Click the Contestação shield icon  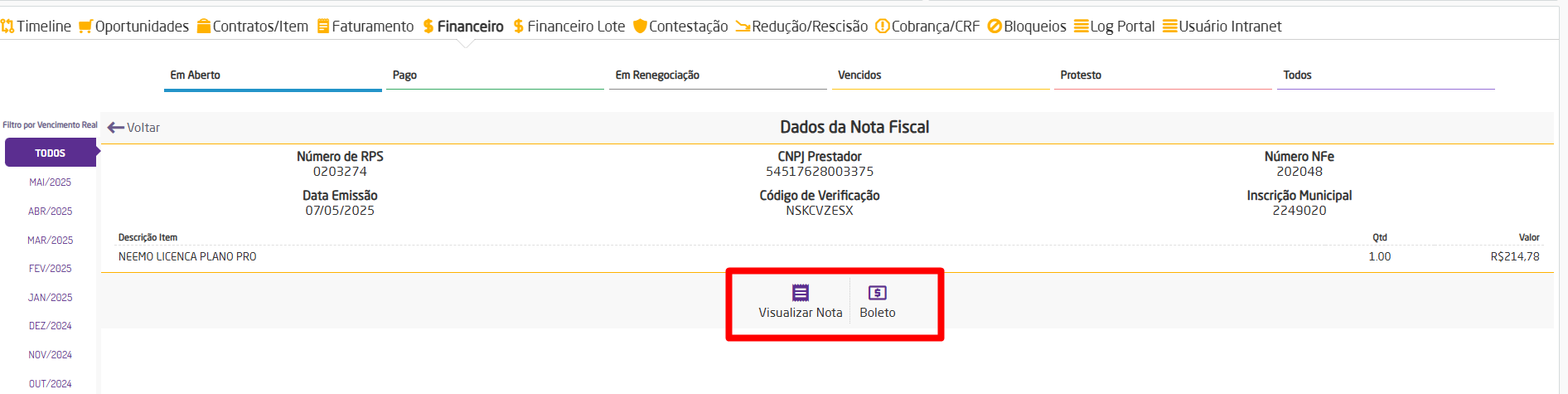pyautogui.click(x=640, y=27)
